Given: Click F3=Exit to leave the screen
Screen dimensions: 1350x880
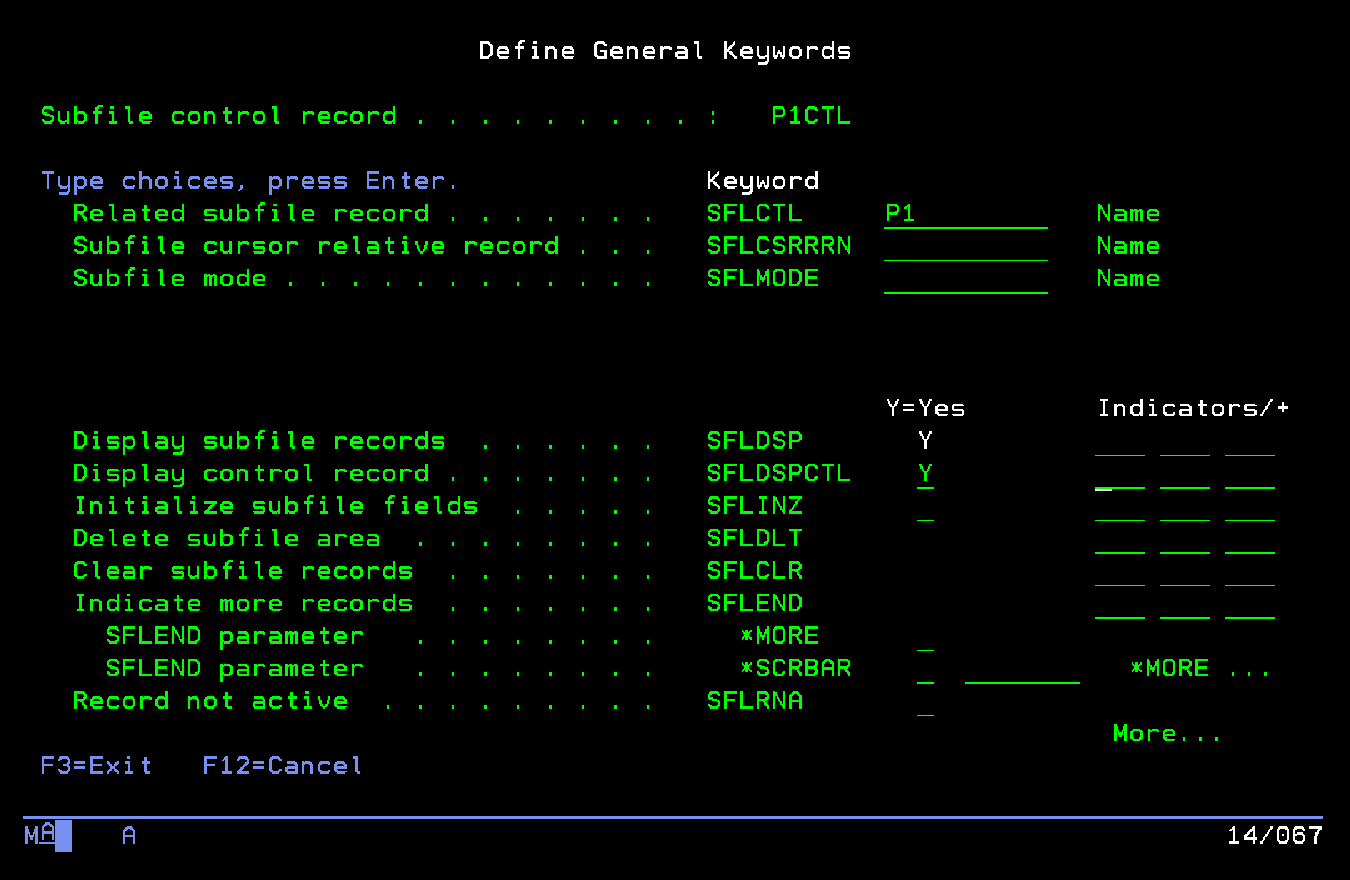Looking at the screenshot, I should [96, 765].
